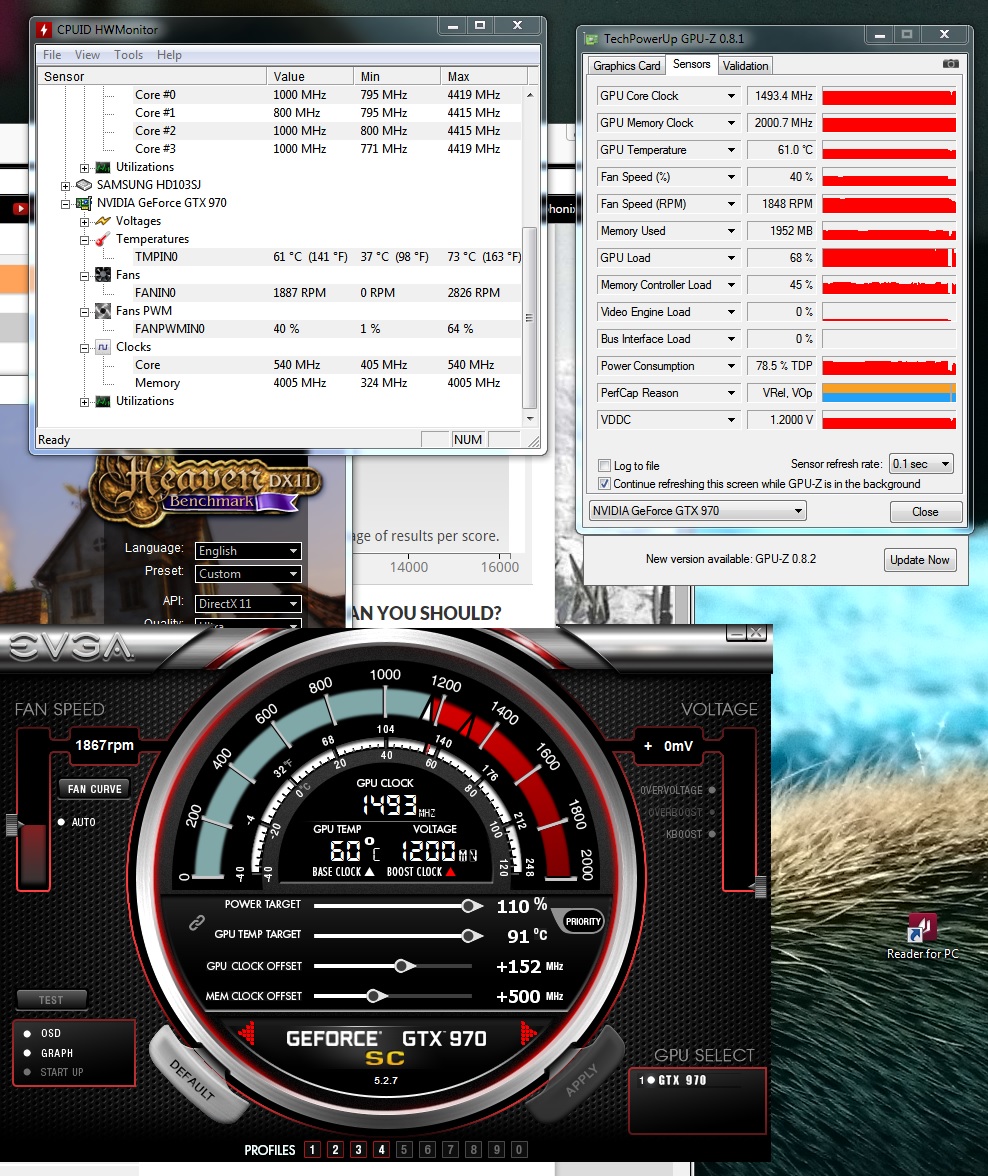Viewport: 988px width, 1176px height.
Task: Click the plus sign in the voltage panel
Action: (x=648, y=746)
